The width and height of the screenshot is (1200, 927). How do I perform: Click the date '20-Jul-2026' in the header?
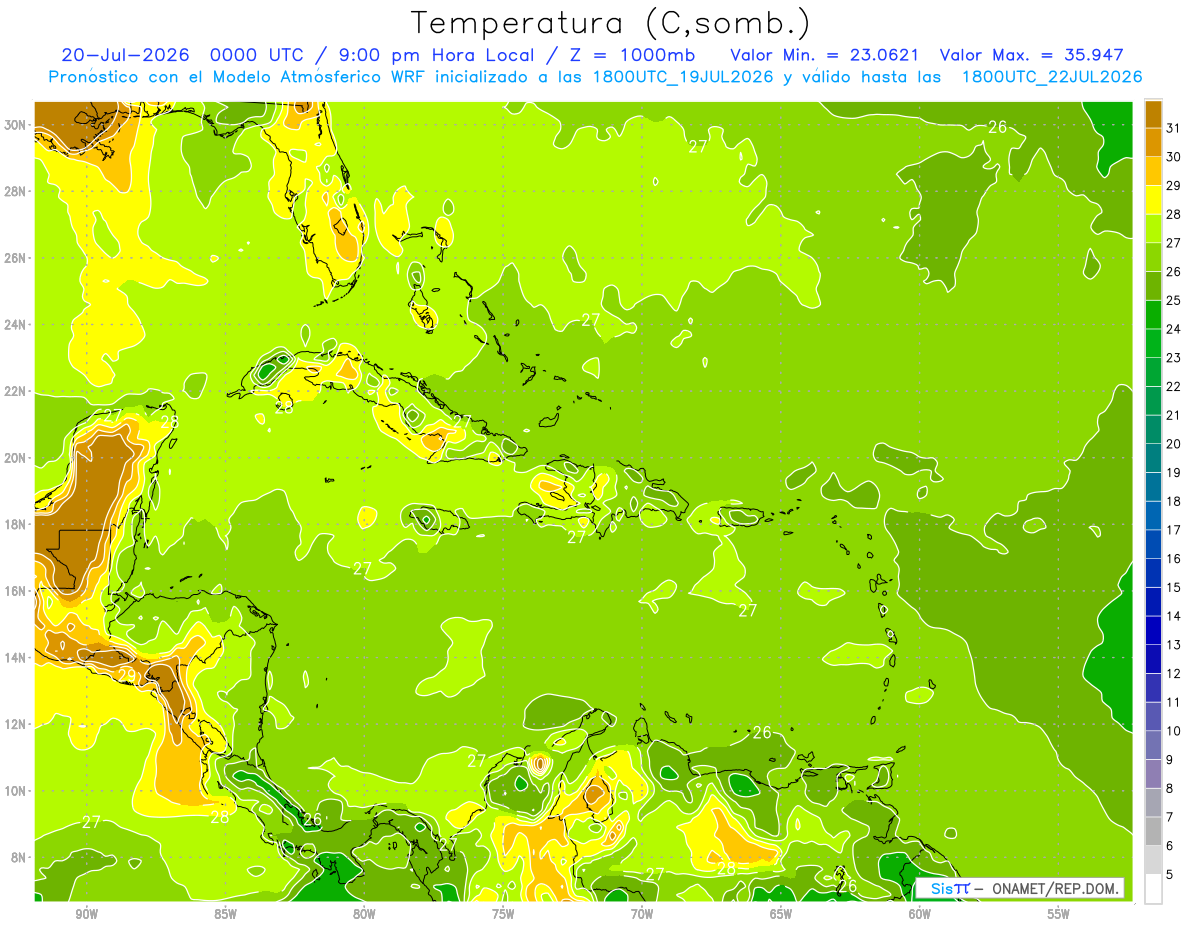pyautogui.click(x=125, y=55)
